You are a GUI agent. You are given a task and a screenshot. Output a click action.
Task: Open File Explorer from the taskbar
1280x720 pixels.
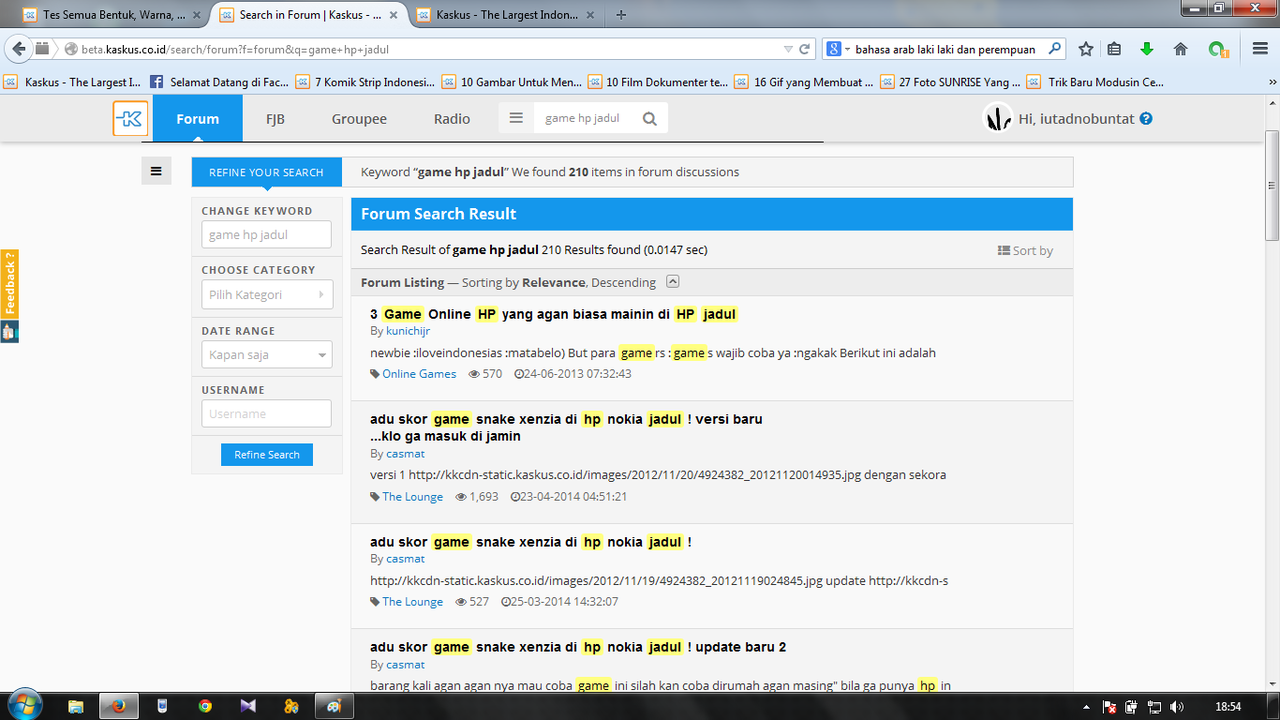[76, 705]
